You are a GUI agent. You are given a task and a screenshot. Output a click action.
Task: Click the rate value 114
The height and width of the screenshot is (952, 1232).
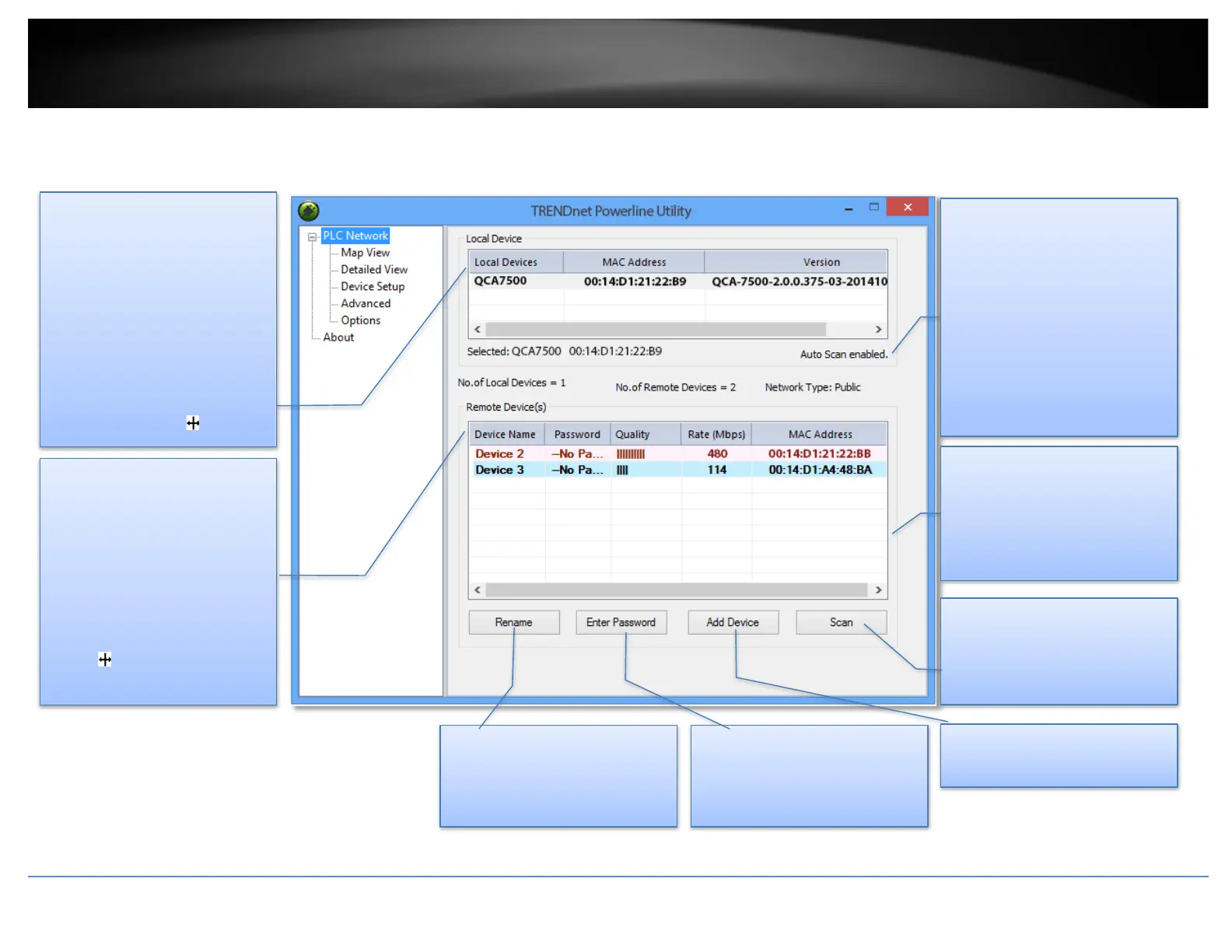pos(717,470)
